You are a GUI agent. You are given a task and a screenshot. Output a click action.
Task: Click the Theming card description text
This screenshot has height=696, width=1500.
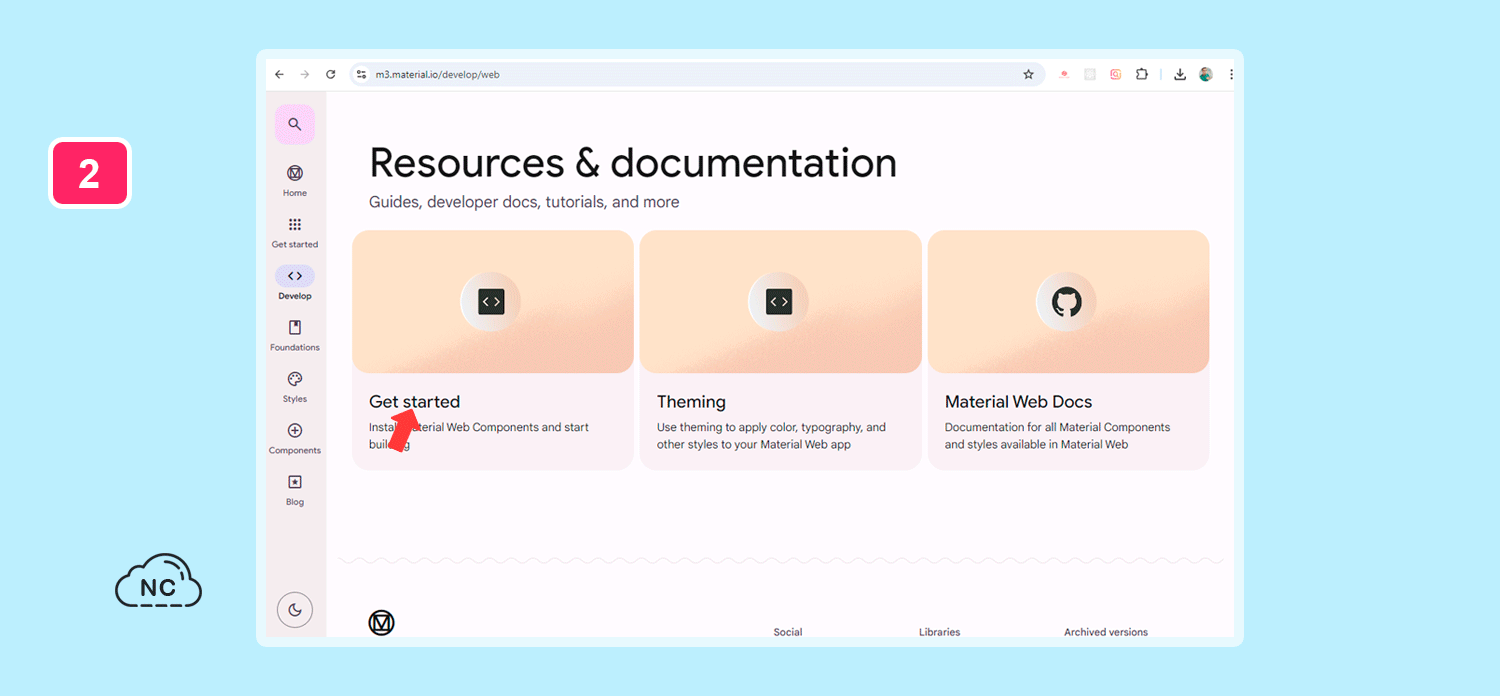click(772, 436)
